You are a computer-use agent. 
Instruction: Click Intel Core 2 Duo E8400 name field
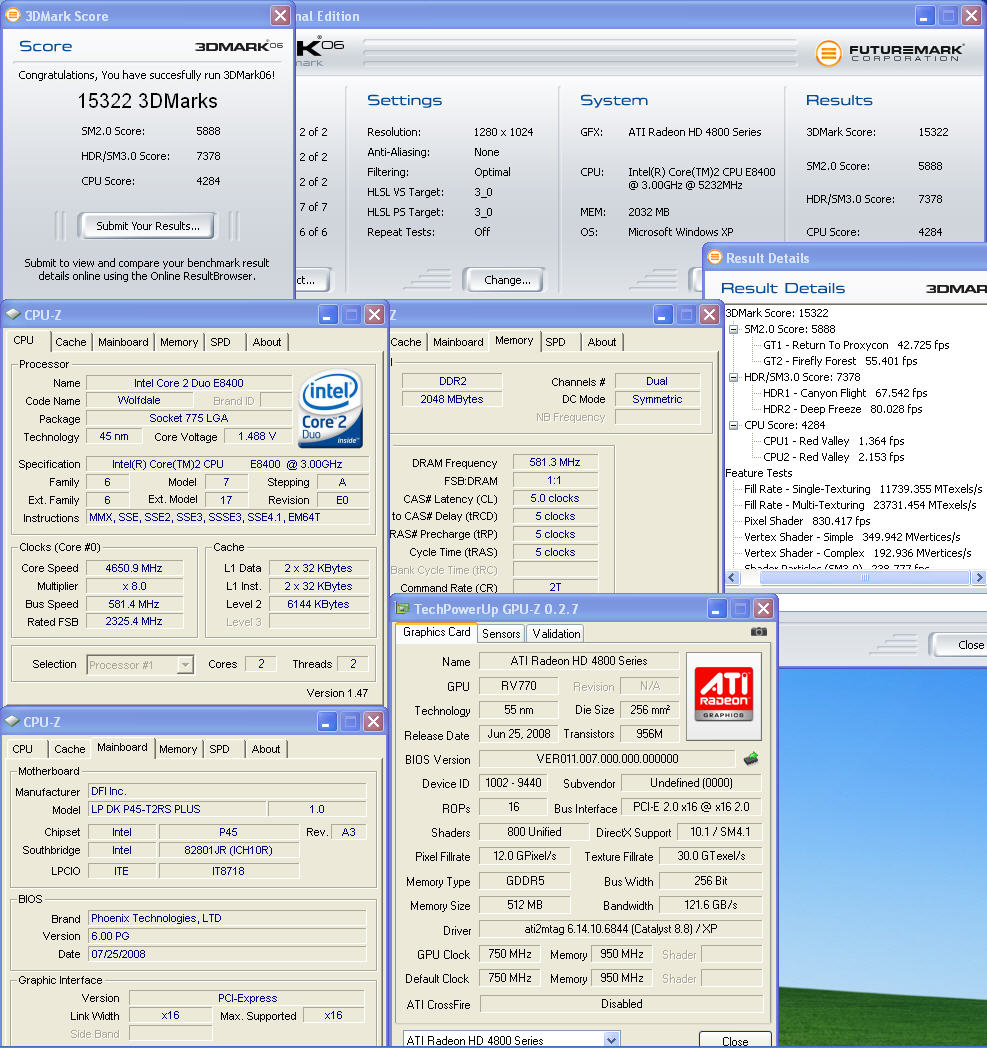(x=189, y=383)
